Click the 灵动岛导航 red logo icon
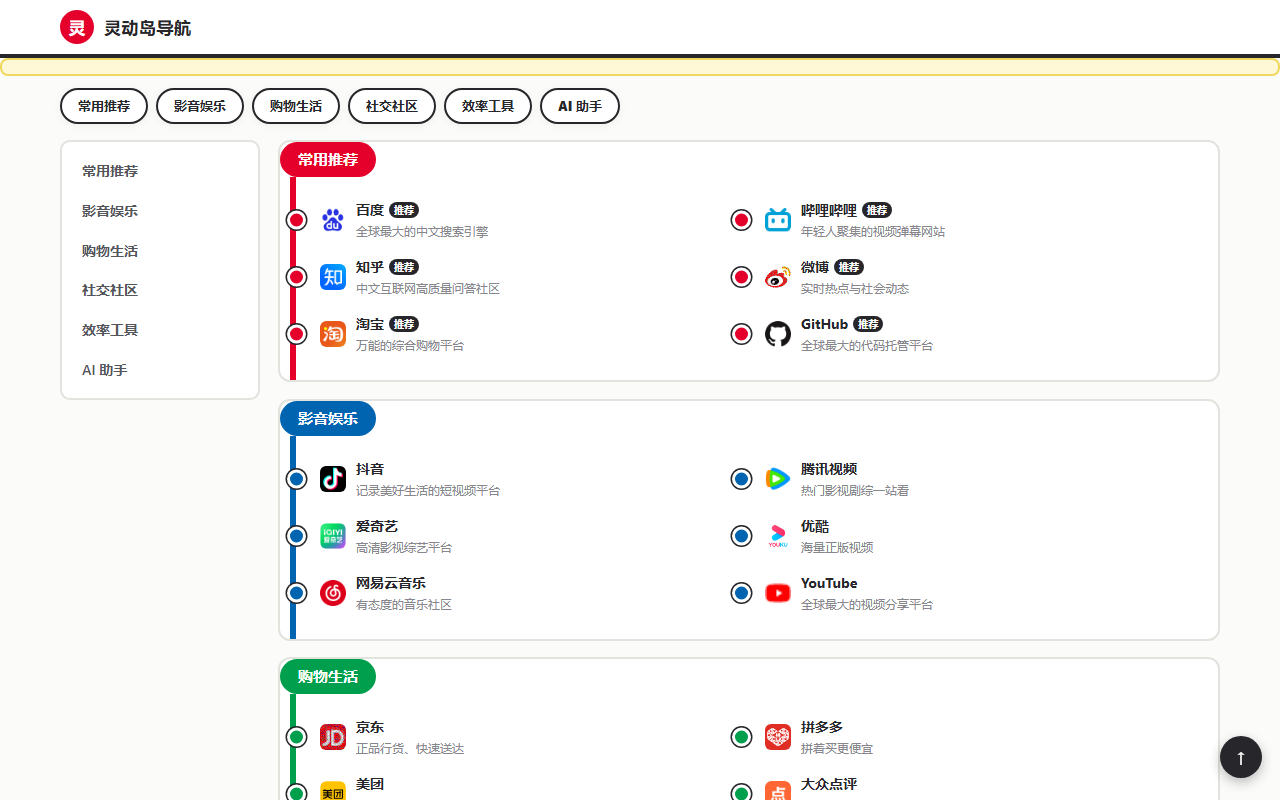 coord(77,27)
